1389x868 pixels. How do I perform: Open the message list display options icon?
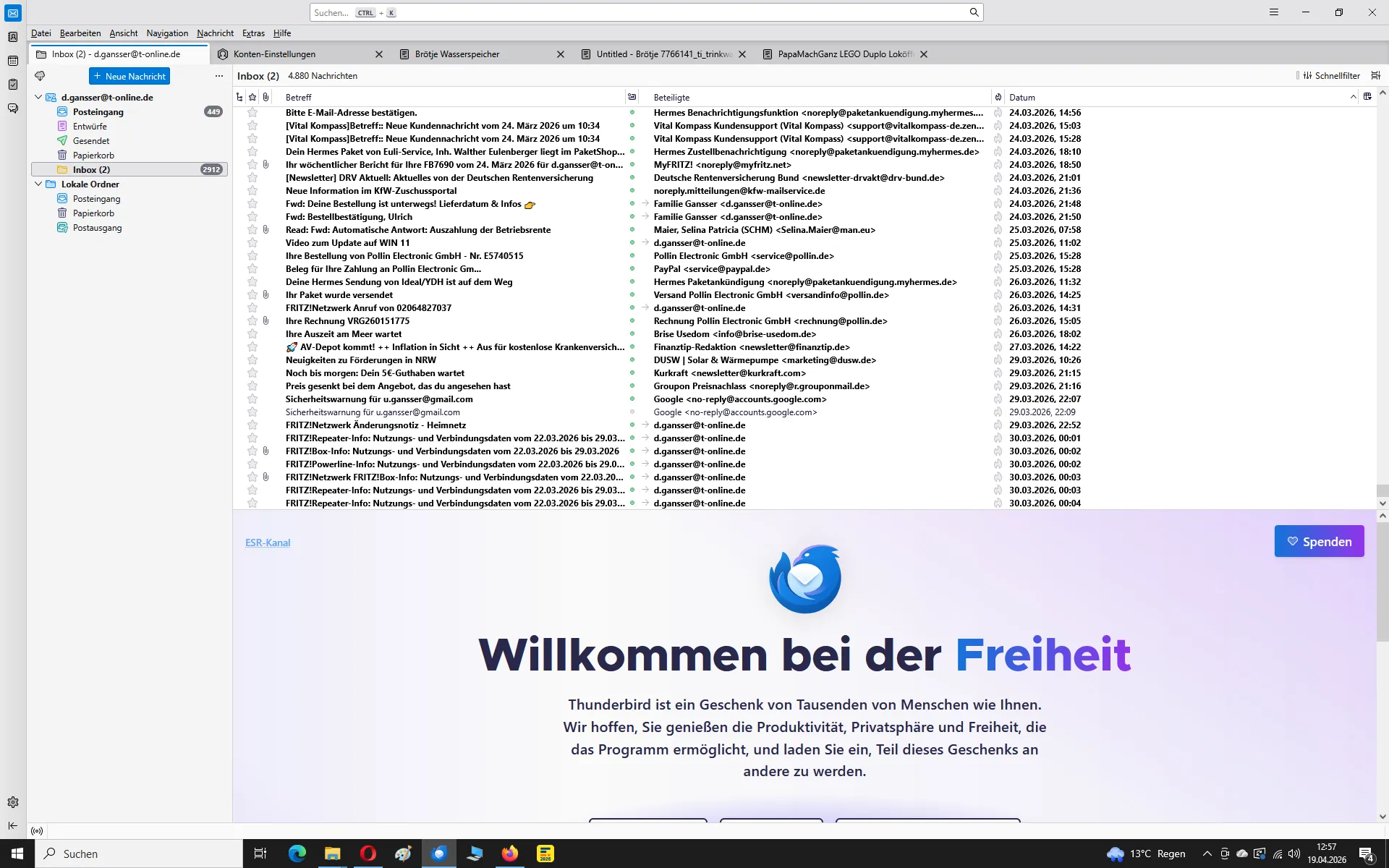1376,75
